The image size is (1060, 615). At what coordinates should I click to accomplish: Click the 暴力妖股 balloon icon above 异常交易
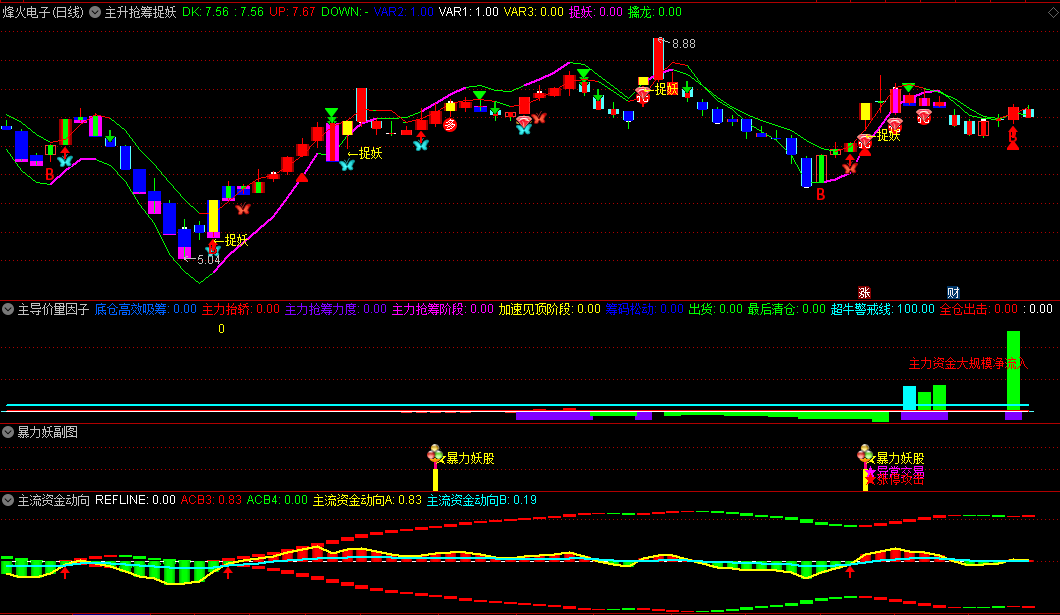pos(865,453)
